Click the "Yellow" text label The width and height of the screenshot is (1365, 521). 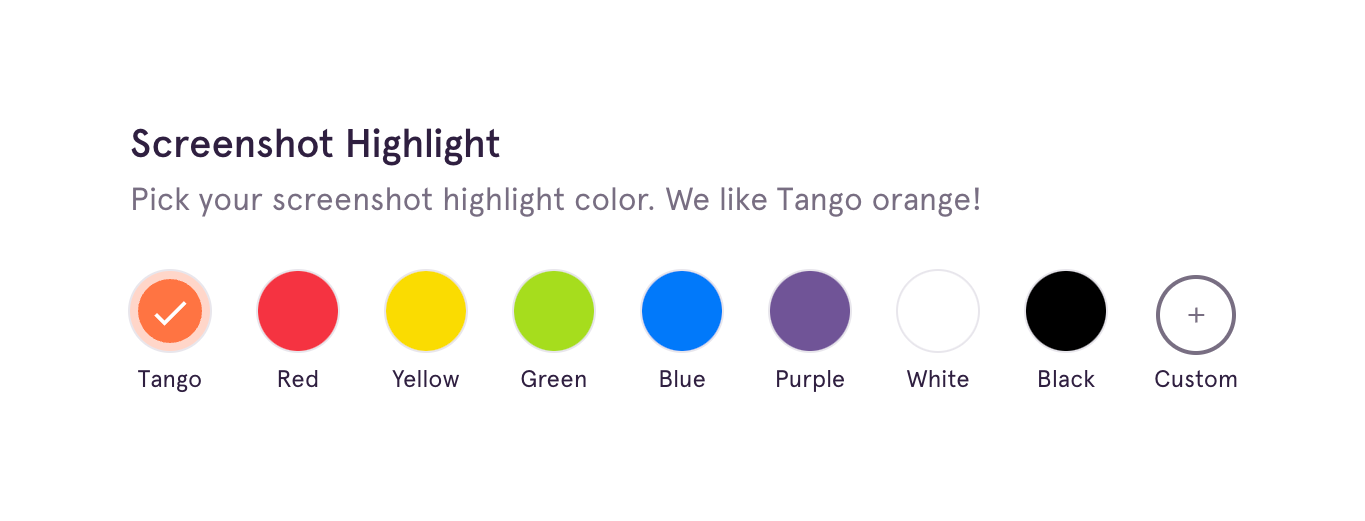click(426, 380)
